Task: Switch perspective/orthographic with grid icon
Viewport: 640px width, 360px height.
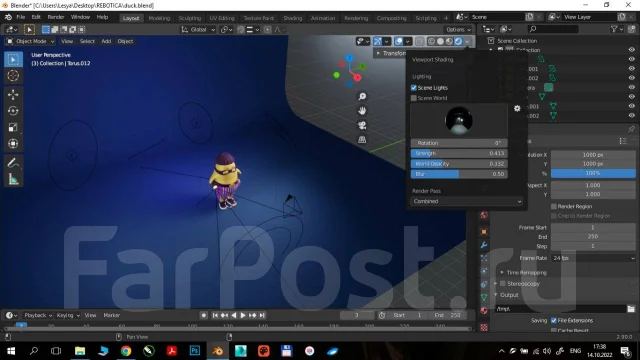Action: pos(362,140)
